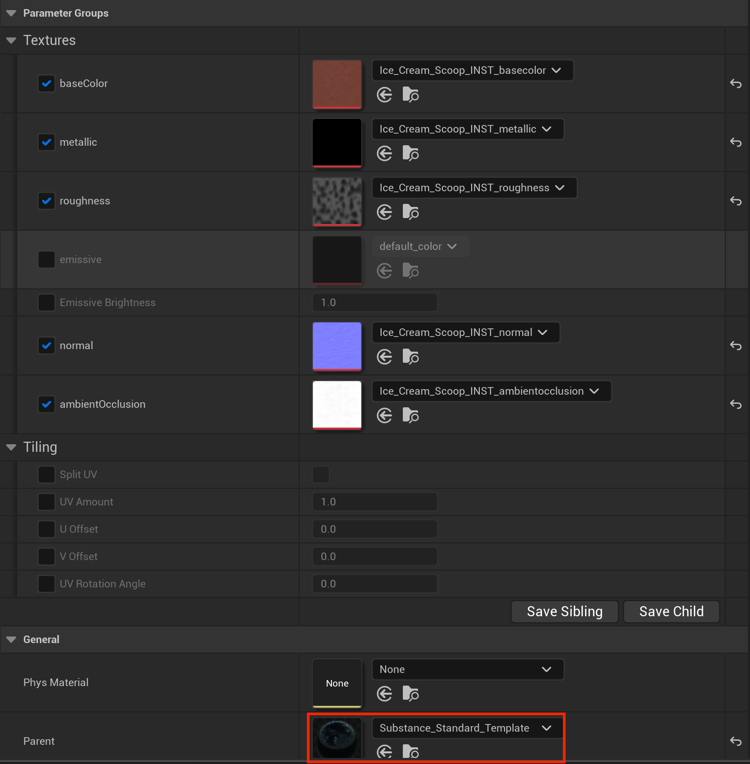Reset baseColor to default value
The image size is (750, 764).
click(736, 83)
